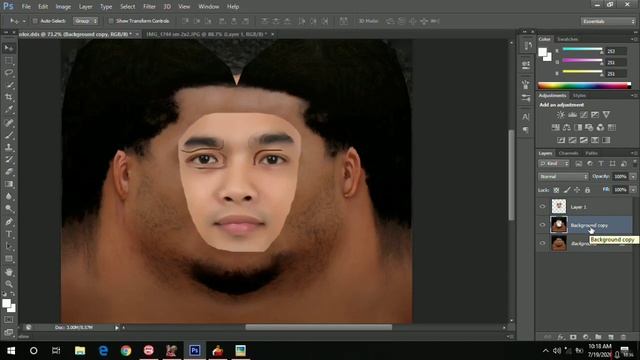Switch to the Styles tab
The image size is (640, 360).
click(x=579, y=96)
